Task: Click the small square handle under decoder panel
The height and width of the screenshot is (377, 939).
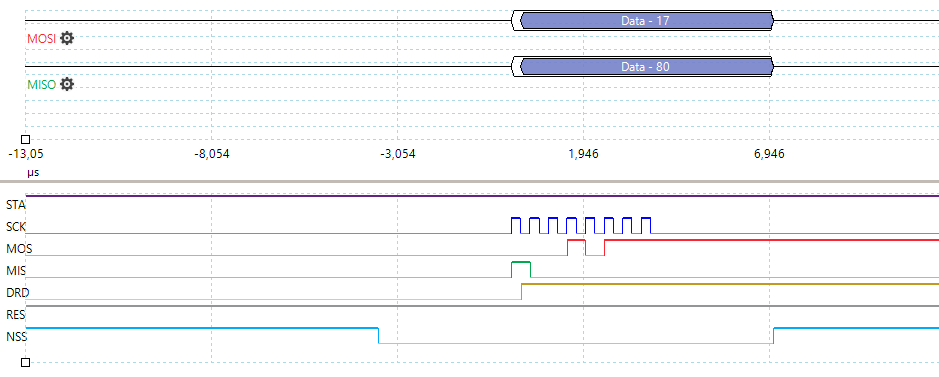Action: click(25, 139)
